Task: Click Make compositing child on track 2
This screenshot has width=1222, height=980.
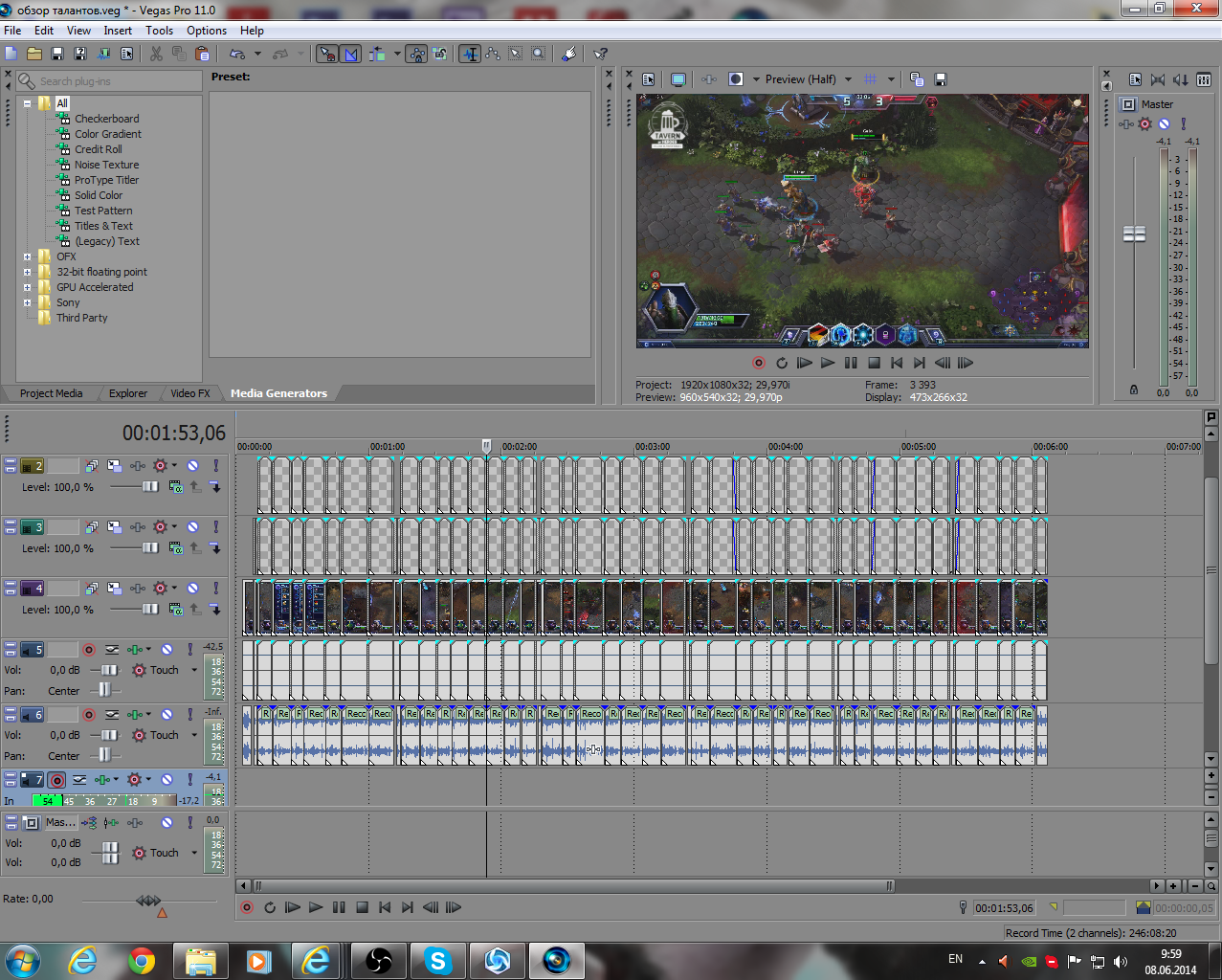Action: click(x=215, y=487)
